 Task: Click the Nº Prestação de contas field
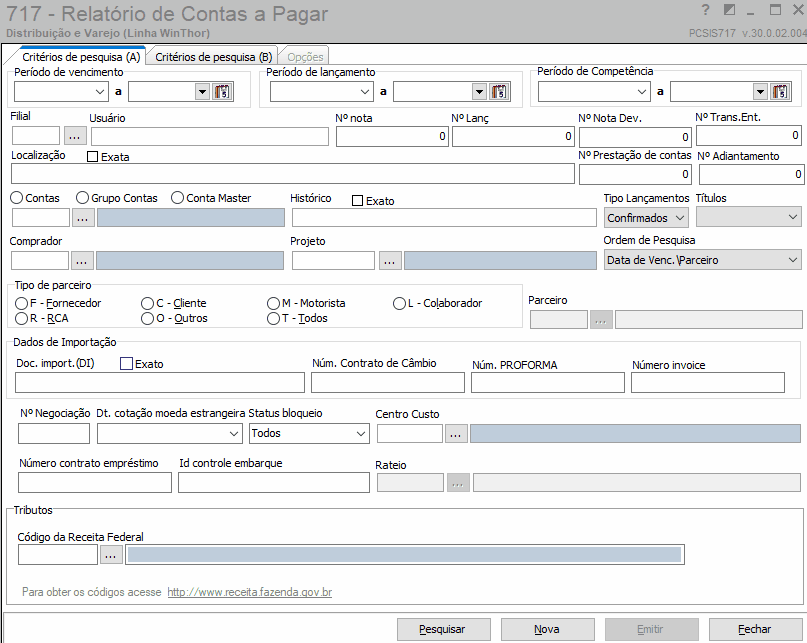(x=636, y=175)
